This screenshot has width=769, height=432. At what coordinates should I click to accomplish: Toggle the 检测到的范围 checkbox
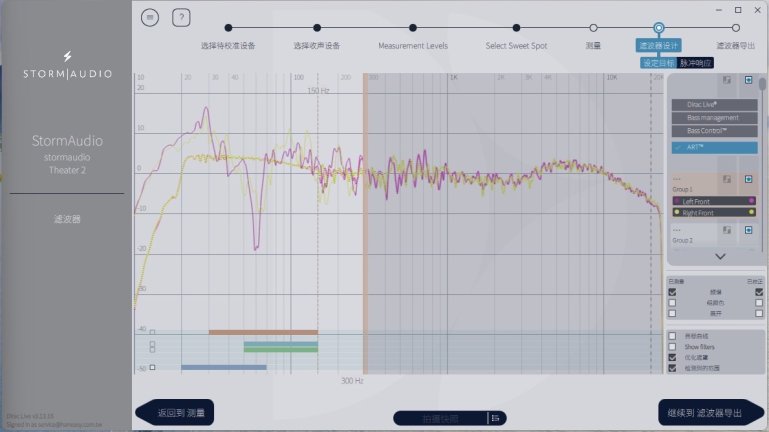672,368
